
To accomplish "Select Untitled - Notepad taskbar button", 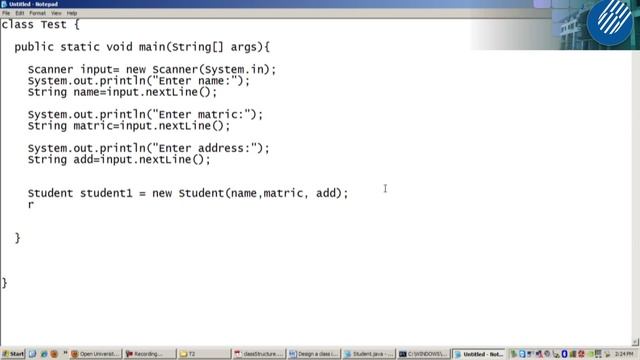I will click(x=478, y=354).
